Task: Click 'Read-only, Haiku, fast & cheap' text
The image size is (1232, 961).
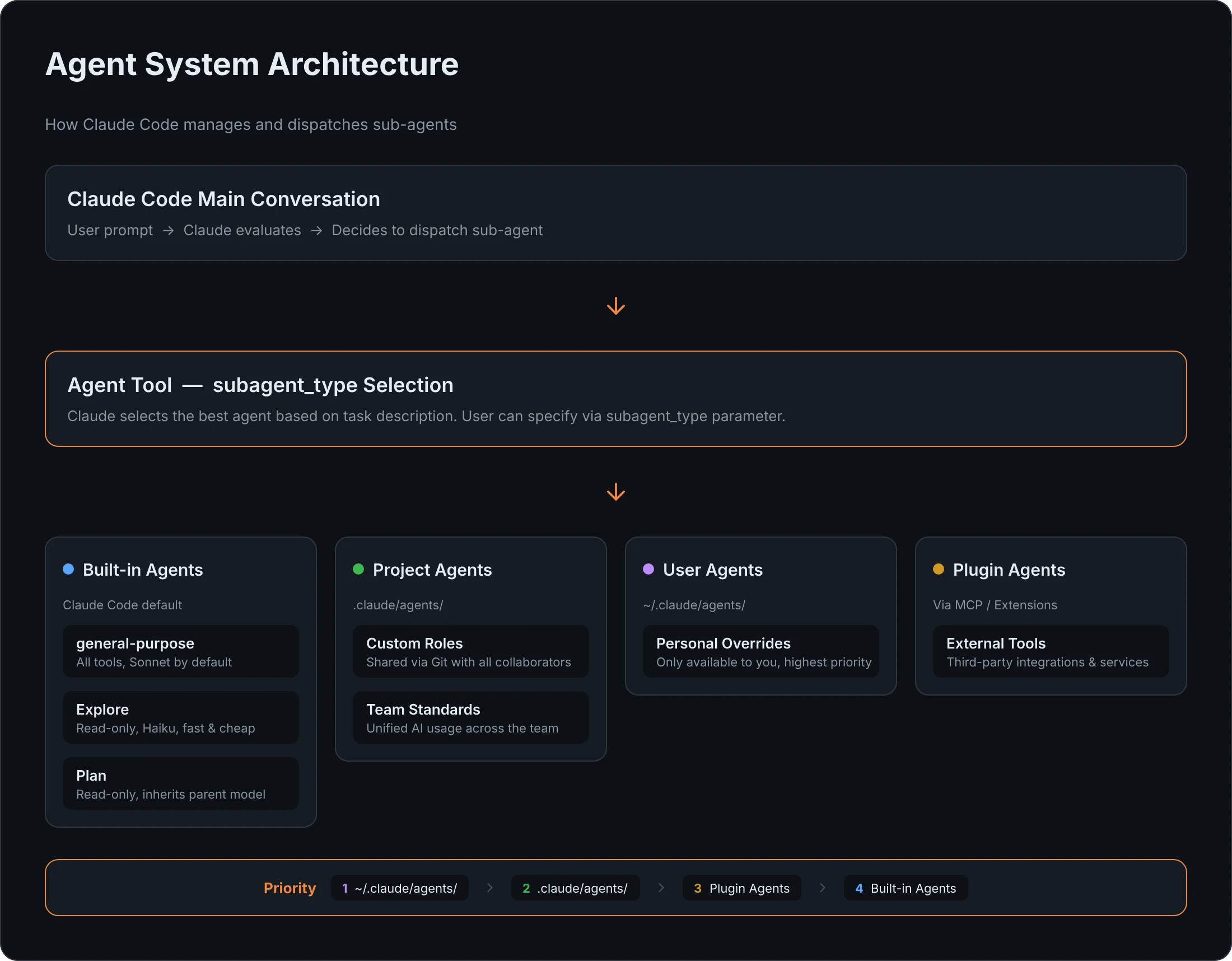Action: point(166,728)
